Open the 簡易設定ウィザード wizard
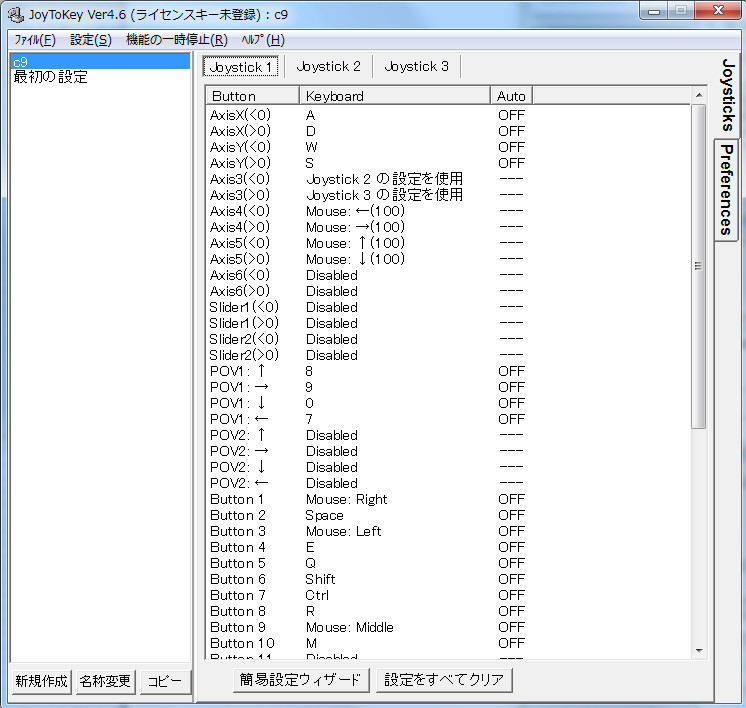746x708 pixels. tap(301, 679)
